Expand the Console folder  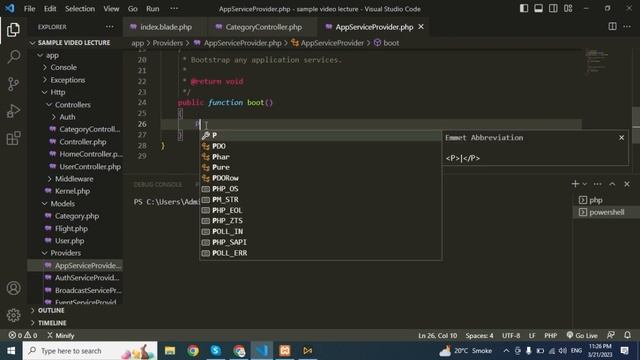(63, 67)
